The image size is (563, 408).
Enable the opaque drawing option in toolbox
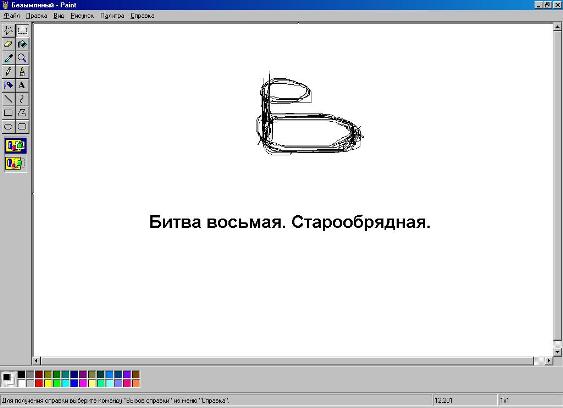click(x=15, y=146)
